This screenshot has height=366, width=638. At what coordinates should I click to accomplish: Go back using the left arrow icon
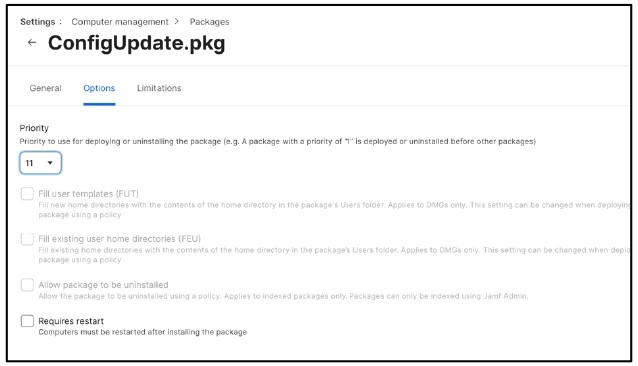pos(32,42)
